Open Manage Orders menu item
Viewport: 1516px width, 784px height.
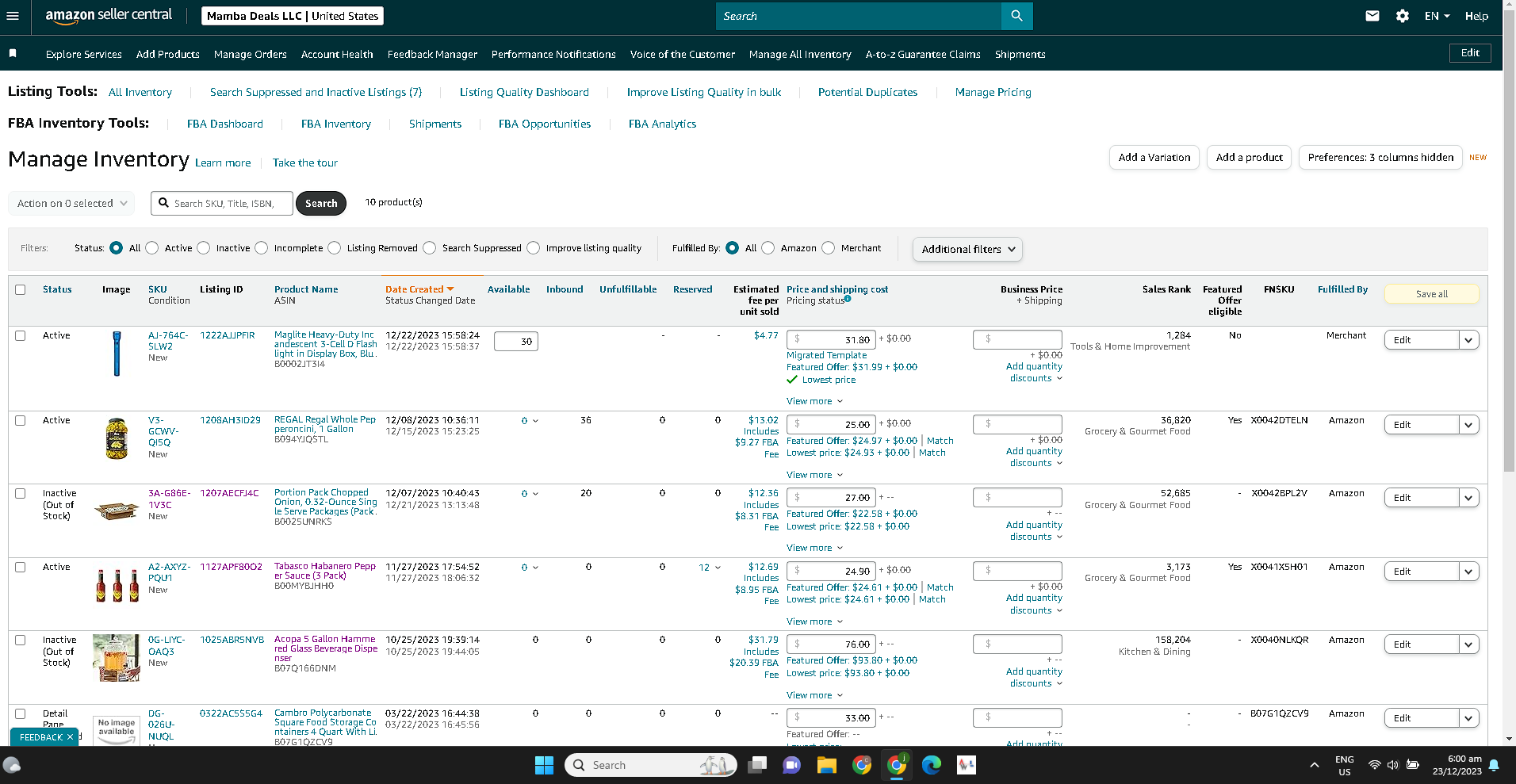point(251,54)
